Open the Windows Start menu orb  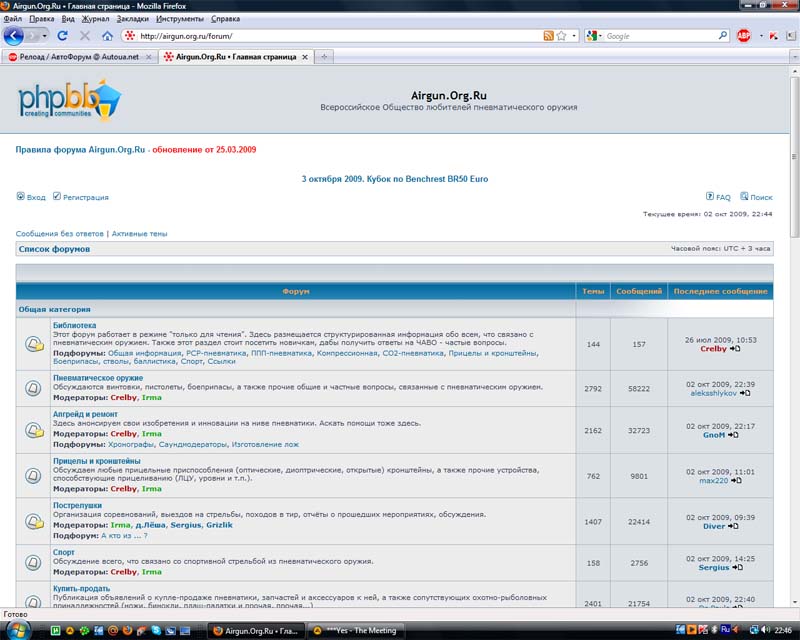[x=18, y=630]
